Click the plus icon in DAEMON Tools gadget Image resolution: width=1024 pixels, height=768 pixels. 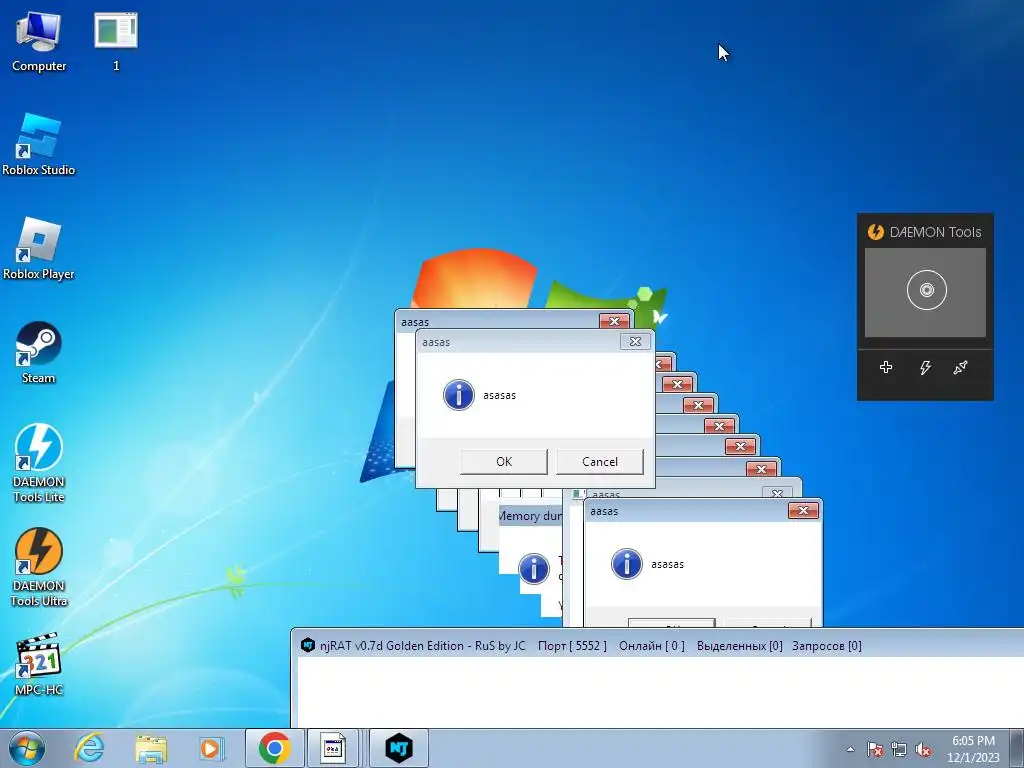click(x=886, y=367)
